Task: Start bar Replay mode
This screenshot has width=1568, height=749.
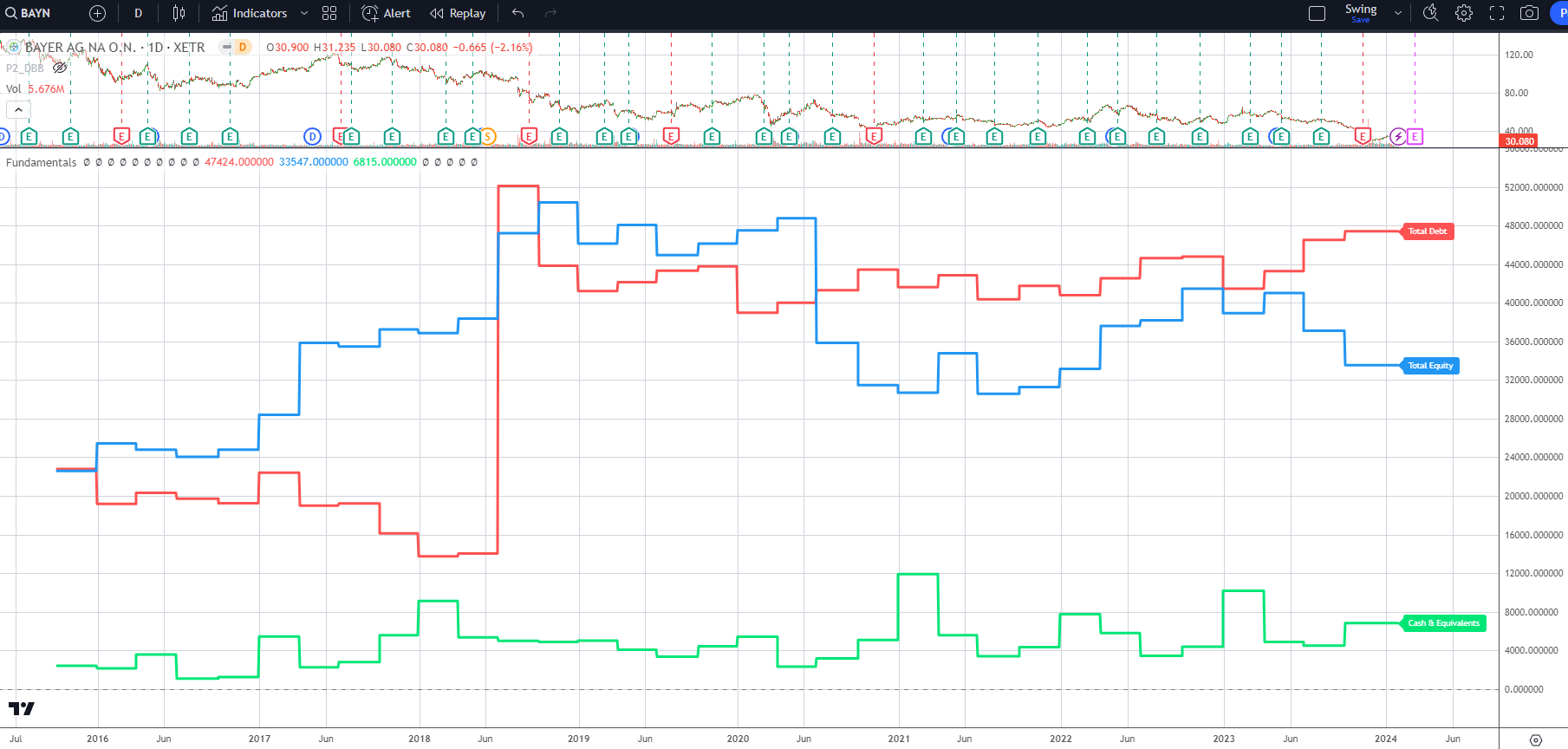Action: point(458,13)
